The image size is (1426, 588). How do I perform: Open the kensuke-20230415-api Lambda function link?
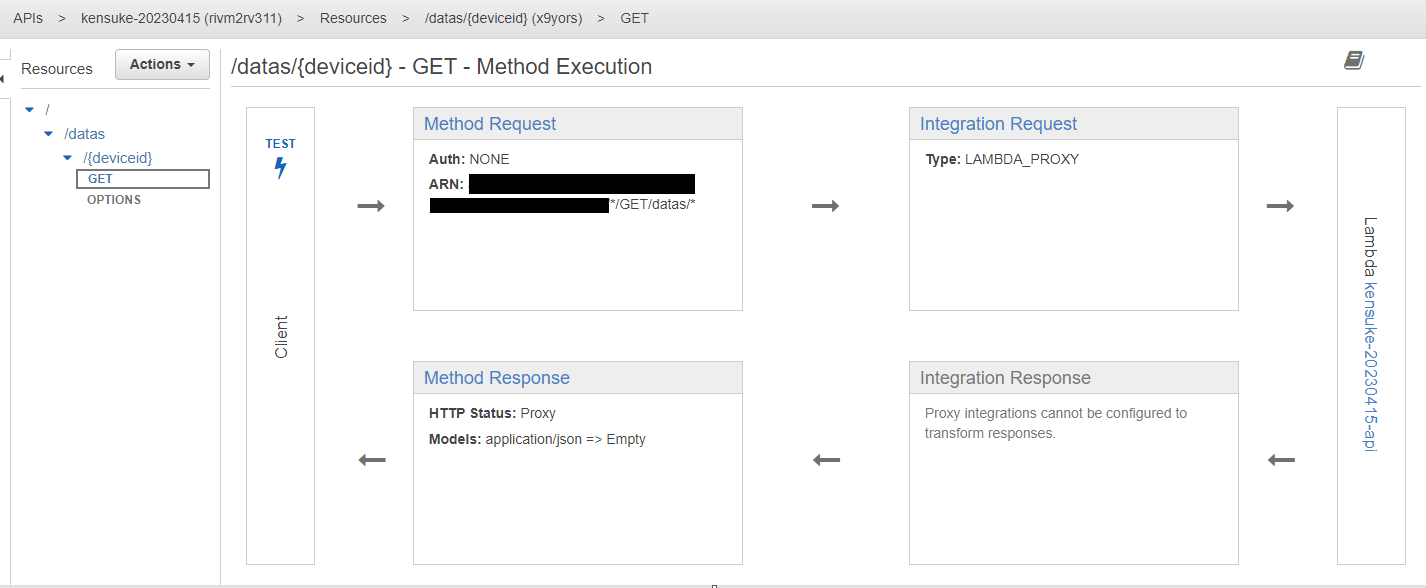[1370, 367]
